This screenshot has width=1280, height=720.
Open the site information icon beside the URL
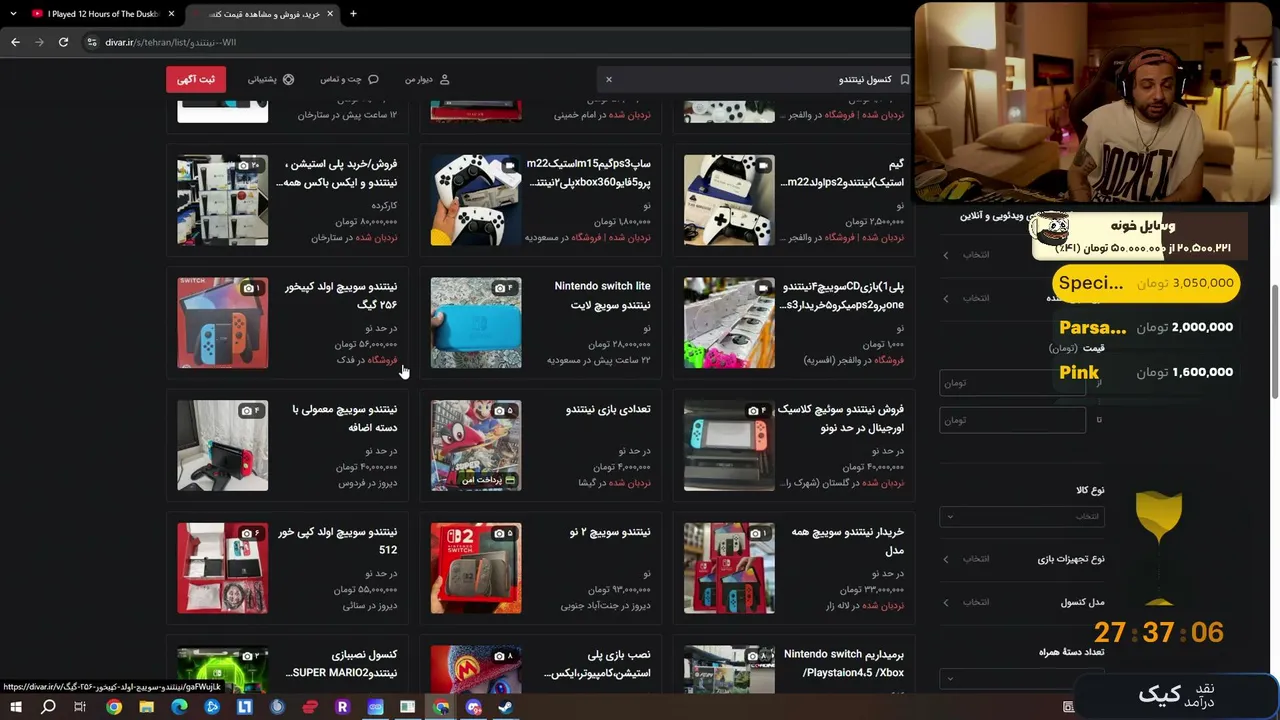click(92, 42)
